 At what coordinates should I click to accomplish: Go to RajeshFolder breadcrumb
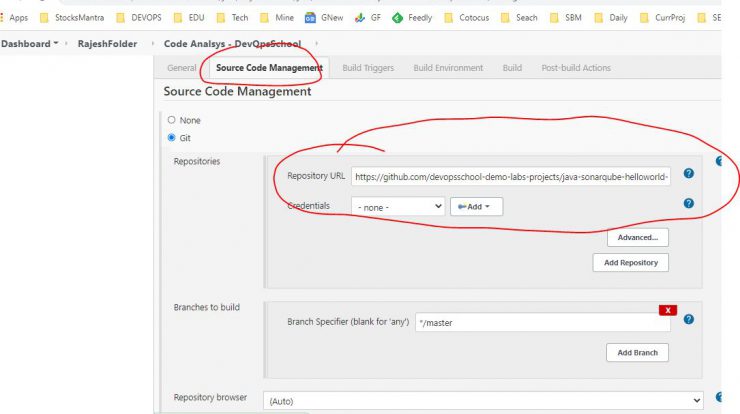107,44
